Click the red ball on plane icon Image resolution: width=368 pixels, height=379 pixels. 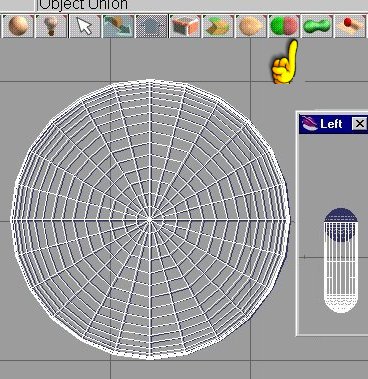tap(350, 26)
